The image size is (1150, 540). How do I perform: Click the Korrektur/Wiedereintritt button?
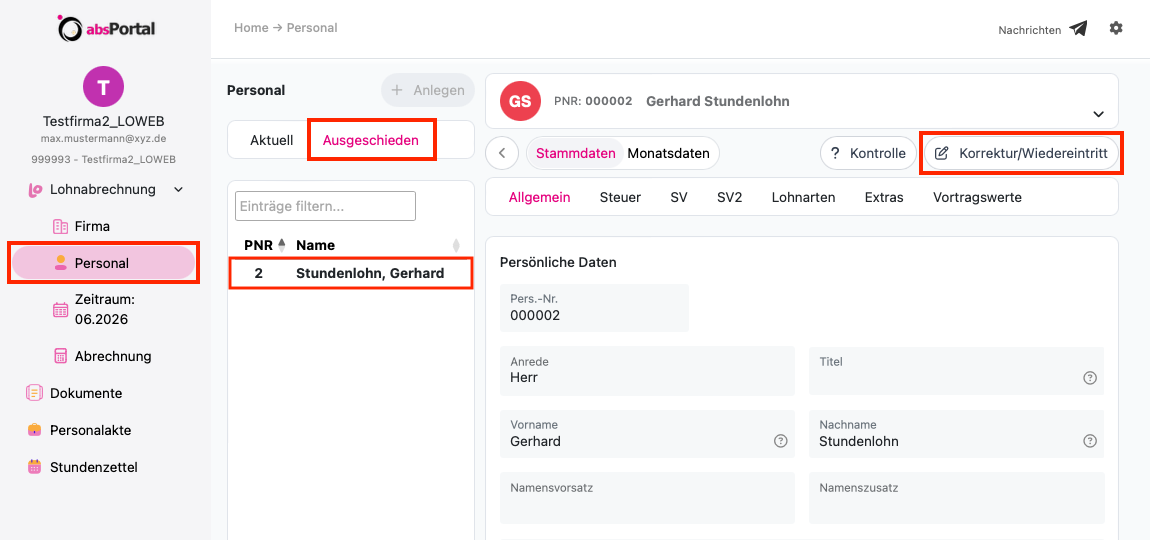[1021, 153]
